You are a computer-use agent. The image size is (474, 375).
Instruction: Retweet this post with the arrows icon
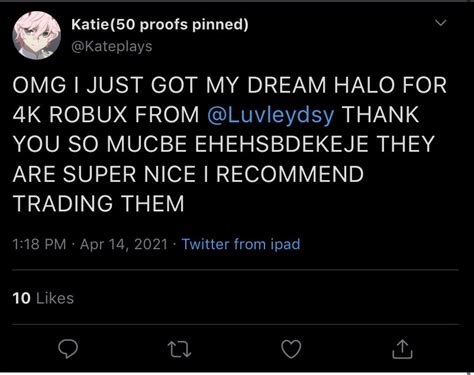(179, 349)
